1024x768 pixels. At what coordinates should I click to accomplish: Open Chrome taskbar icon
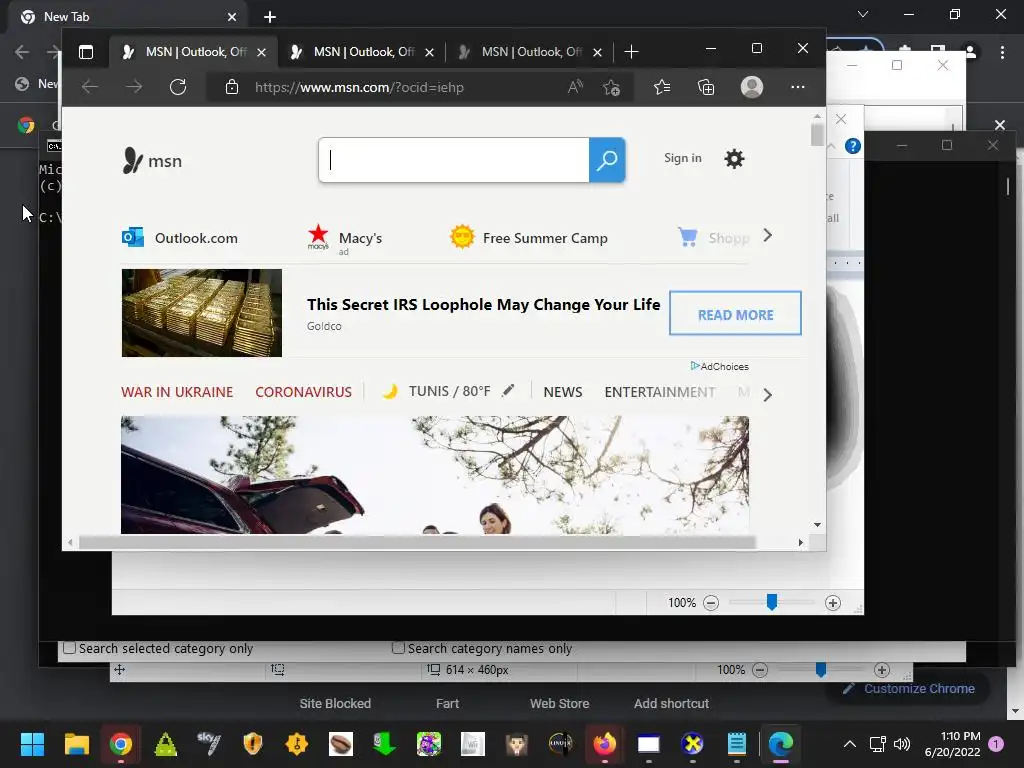(121, 744)
